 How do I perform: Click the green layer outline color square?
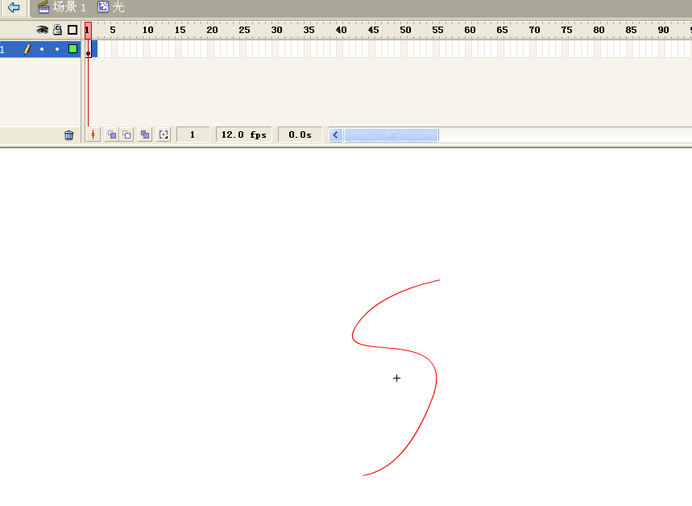pos(73,49)
